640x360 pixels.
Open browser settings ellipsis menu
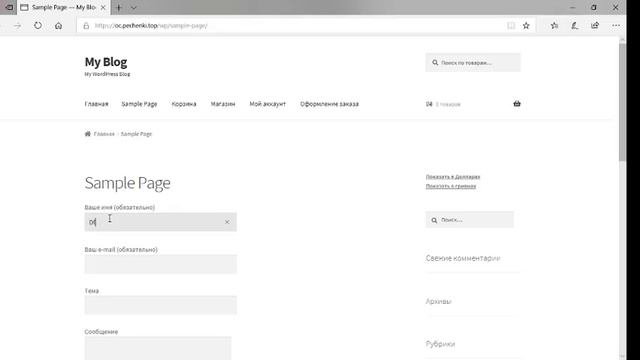point(616,26)
